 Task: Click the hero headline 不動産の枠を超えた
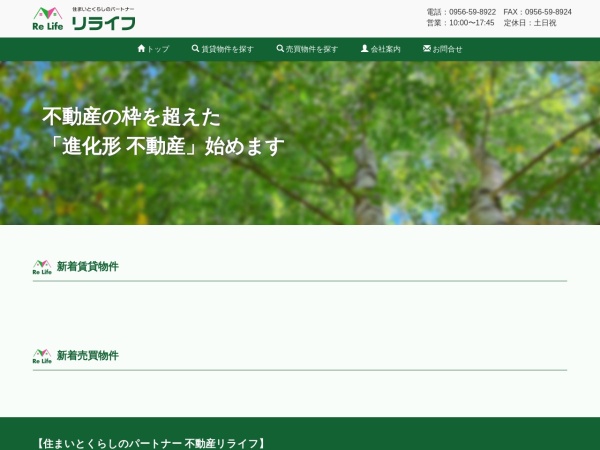(x=131, y=117)
